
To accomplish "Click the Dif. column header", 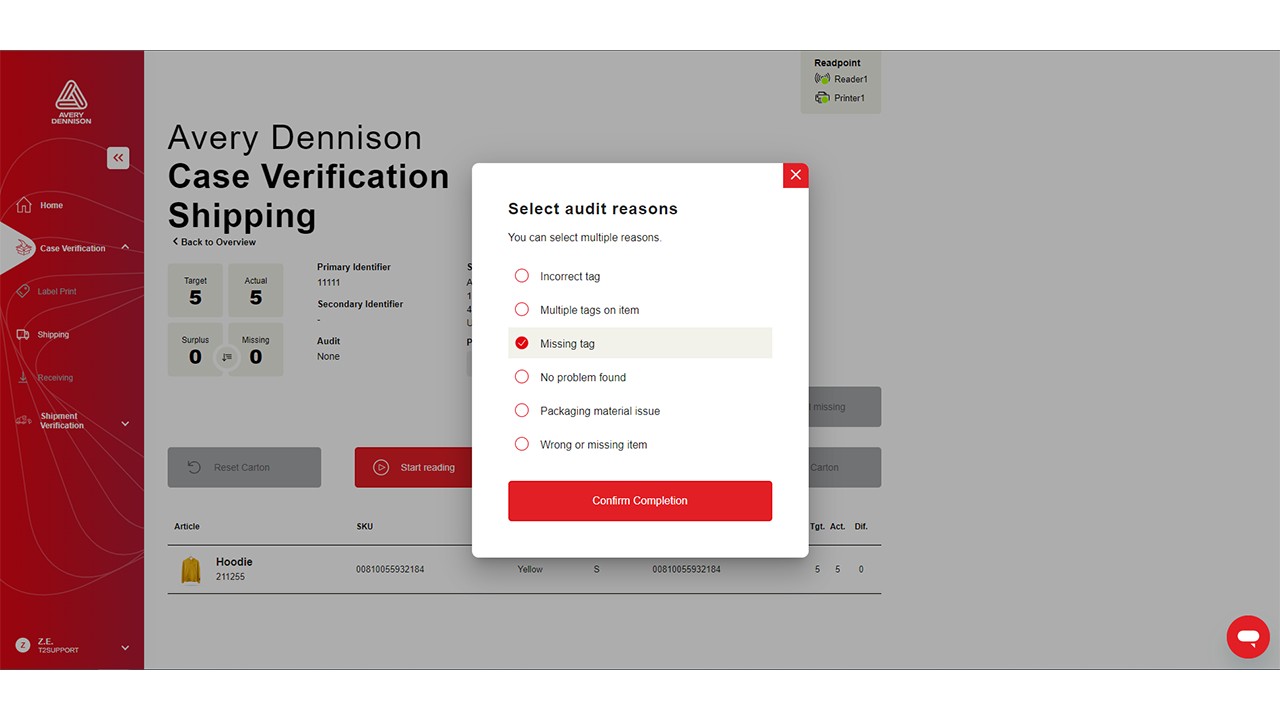I will 861,527.
